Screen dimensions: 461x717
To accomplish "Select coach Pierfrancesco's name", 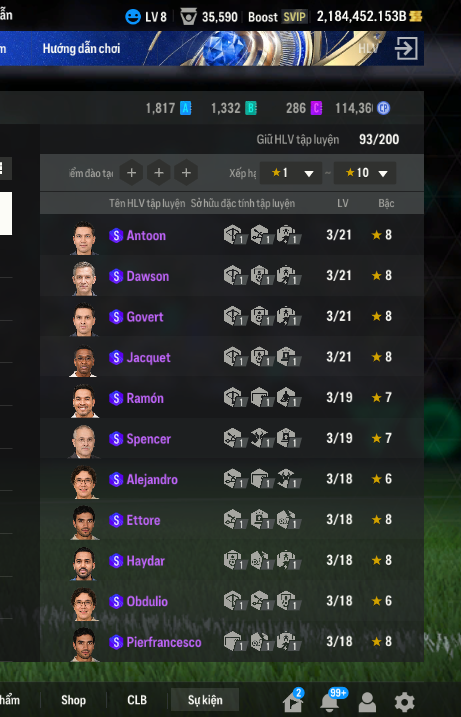I will pos(164,642).
